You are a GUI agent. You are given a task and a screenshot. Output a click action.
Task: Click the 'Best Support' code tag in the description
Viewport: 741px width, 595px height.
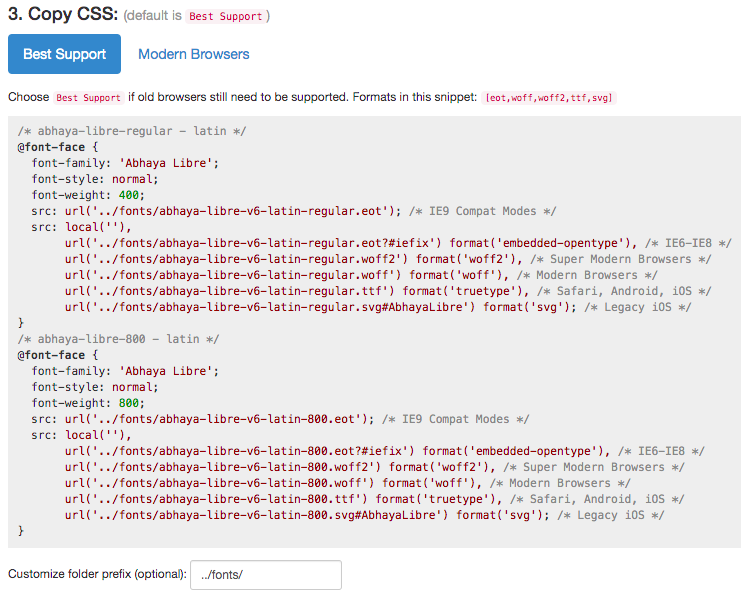[x=88, y=98]
